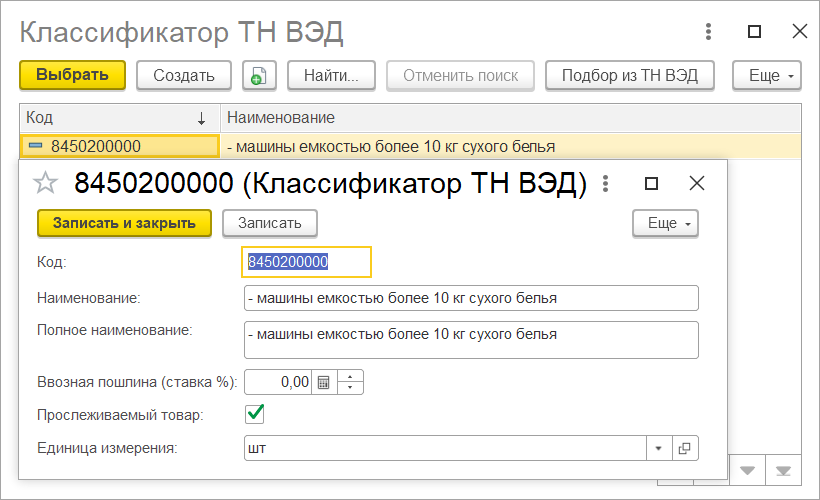Image resolution: width=820 pixels, height=500 pixels.
Task: Click into the Полное наименование field
Action: point(471,340)
